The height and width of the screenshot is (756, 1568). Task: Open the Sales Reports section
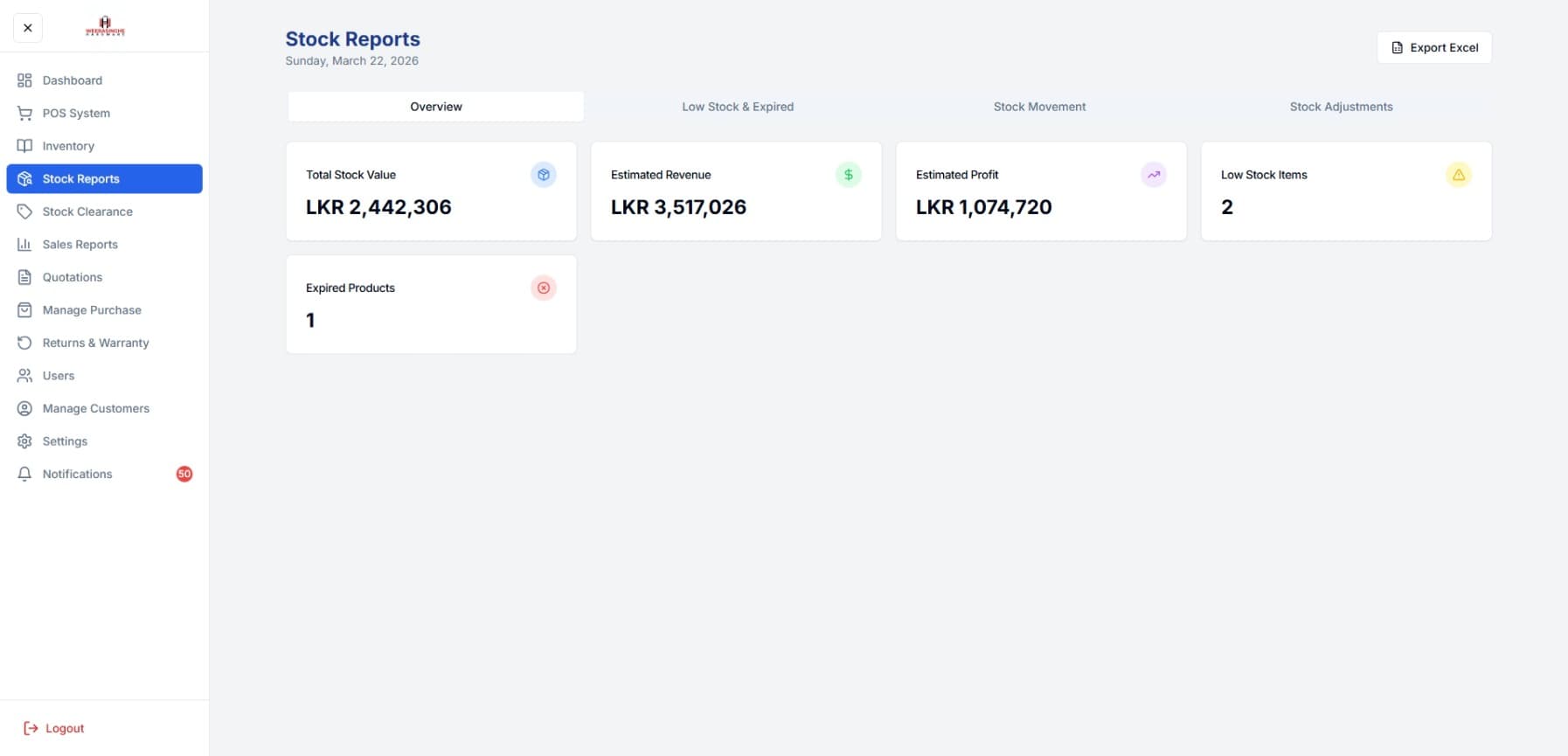[80, 244]
